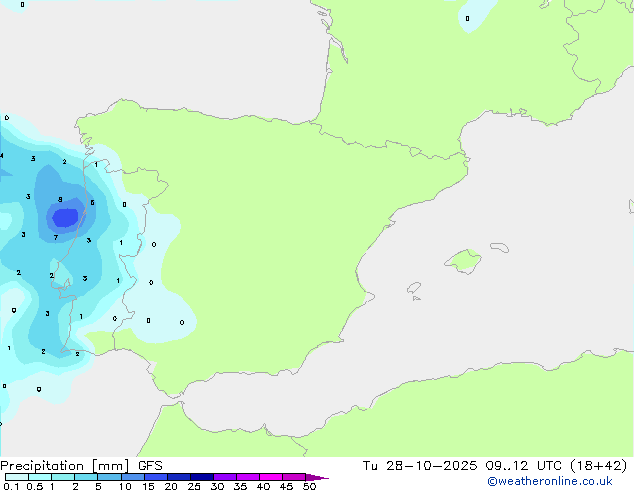Open the weatheronline.co.uk copyright link
Screen dimensions: 634x490
click(x=549, y=481)
